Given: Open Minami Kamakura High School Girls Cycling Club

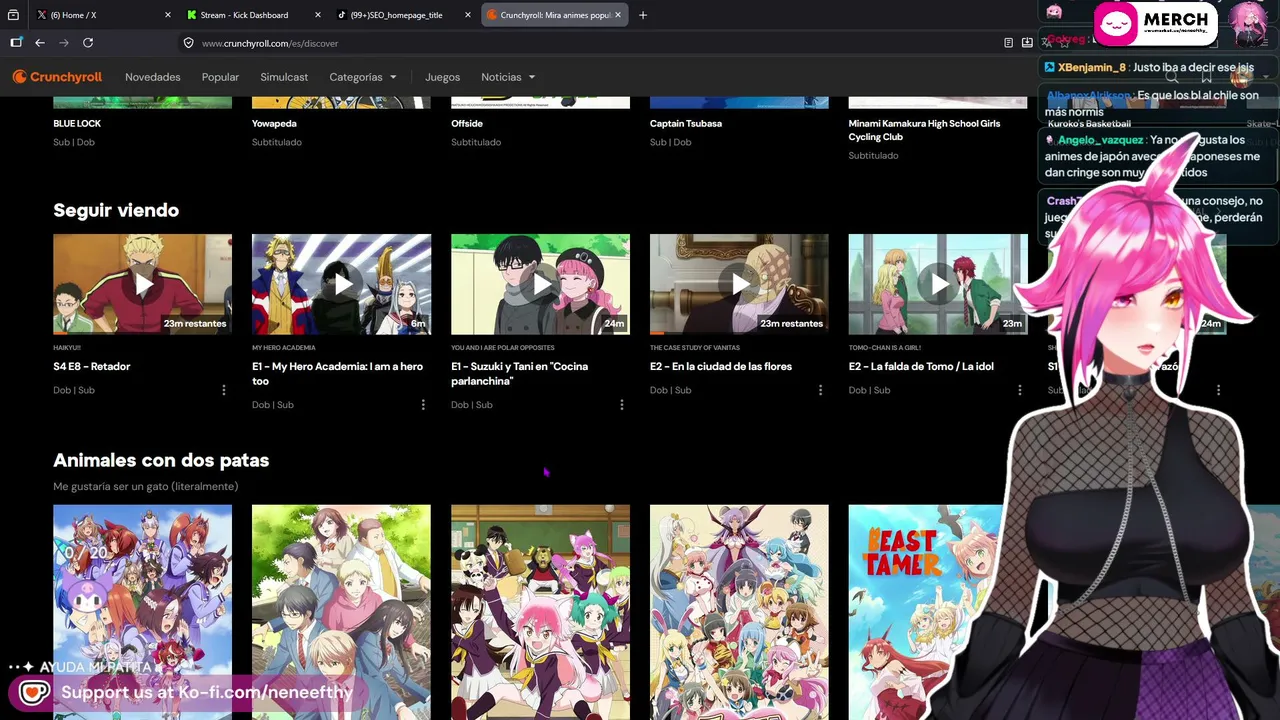Looking at the screenshot, I should tap(924, 130).
